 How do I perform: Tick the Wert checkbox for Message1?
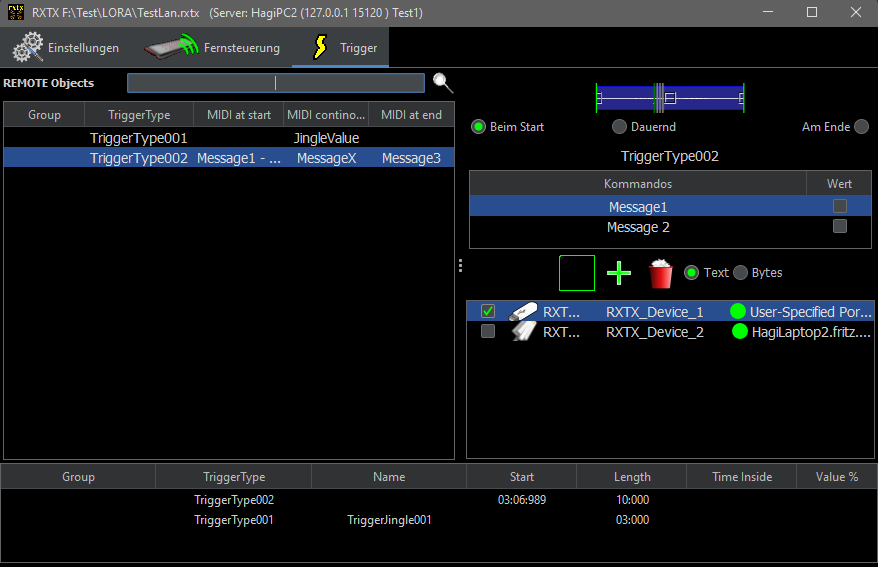(x=840, y=207)
